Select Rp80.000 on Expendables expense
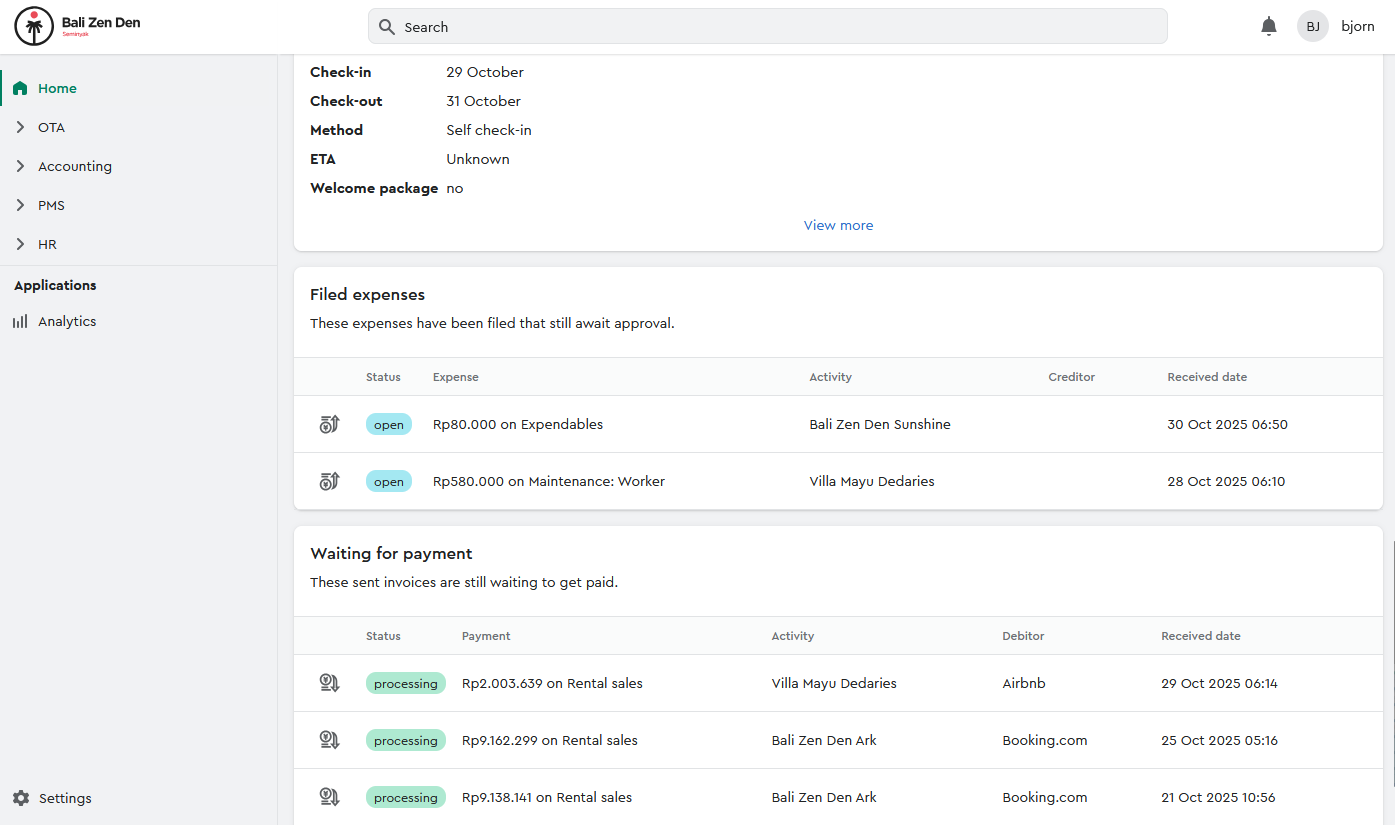This screenshot has height=825, width=1395. pos(518,424)
